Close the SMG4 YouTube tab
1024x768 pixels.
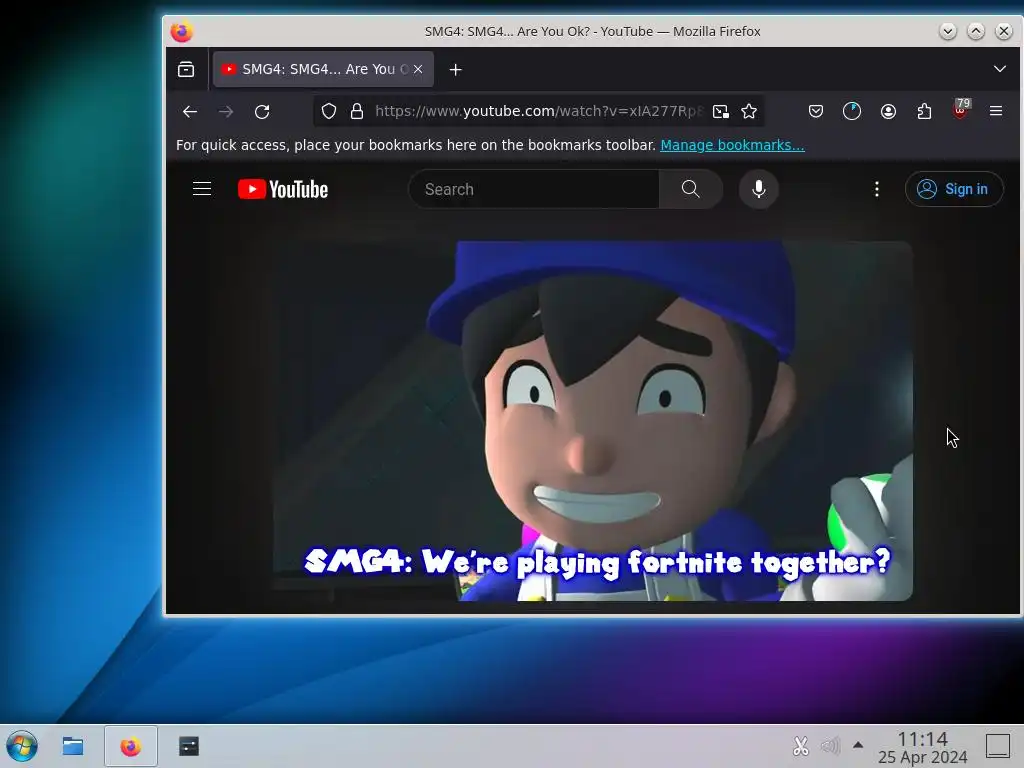(418, 69)
